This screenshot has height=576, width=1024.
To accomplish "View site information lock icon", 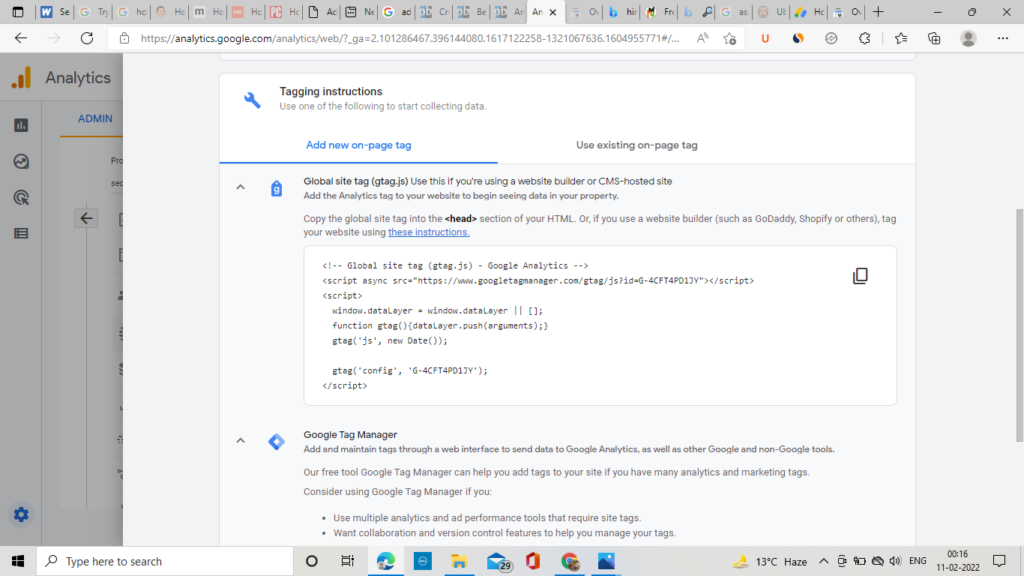I will (124, 39).
